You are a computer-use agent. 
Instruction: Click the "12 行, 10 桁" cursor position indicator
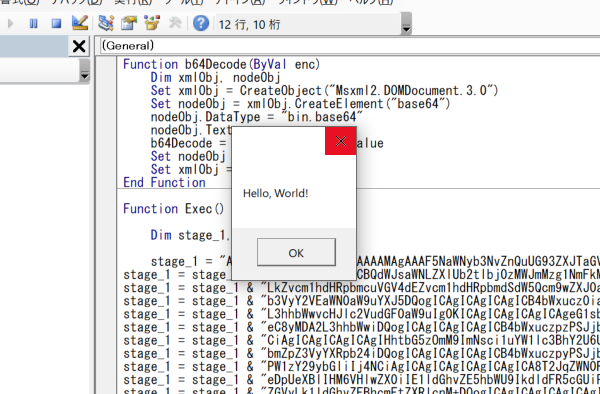pos(249,24)
